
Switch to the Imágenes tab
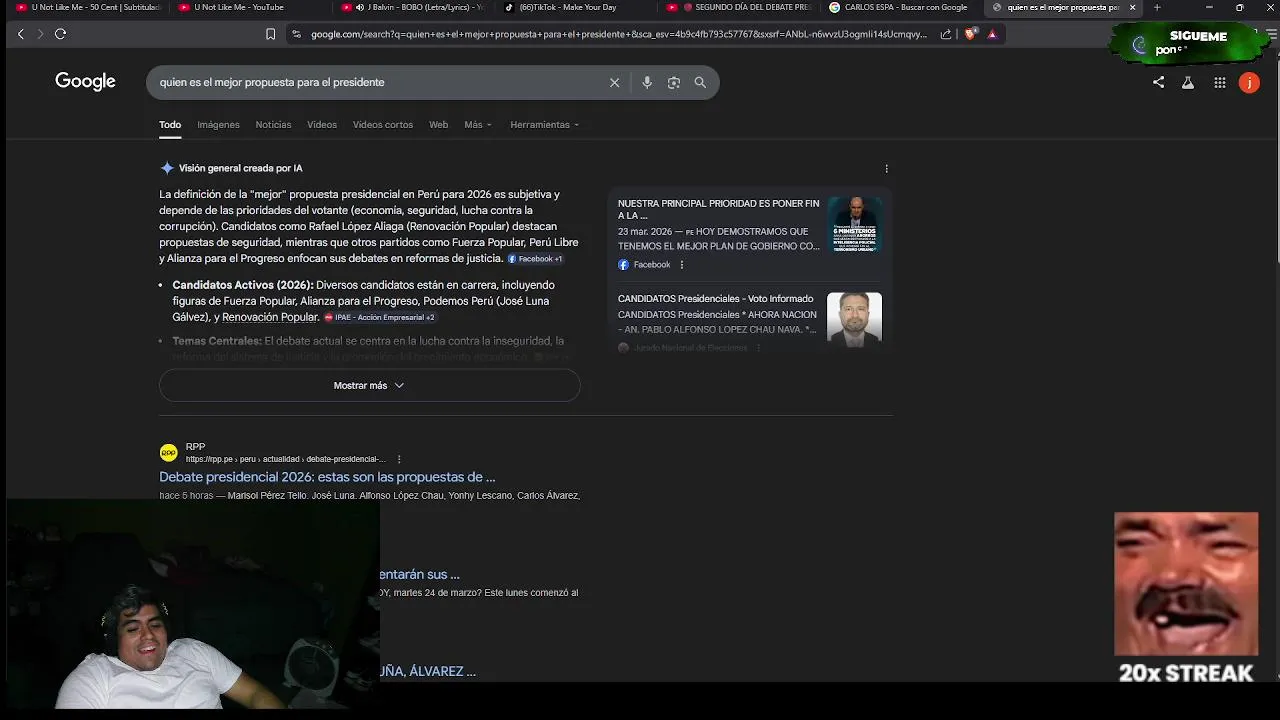pyautogui.click(x=218, y=125)
